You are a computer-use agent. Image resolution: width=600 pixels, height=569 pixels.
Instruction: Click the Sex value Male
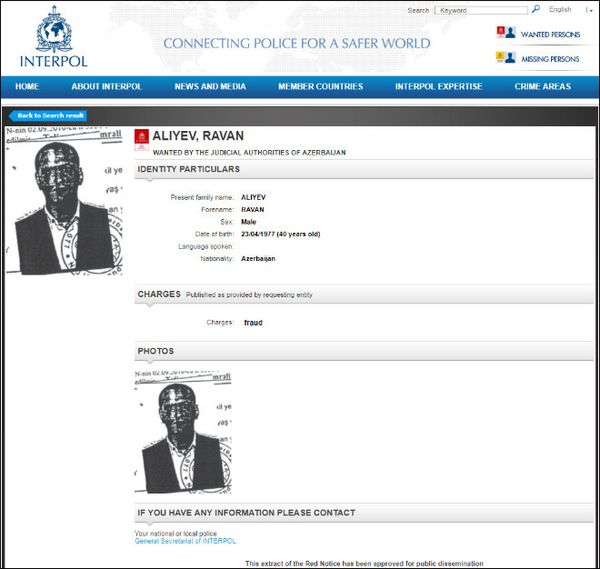click(x=248, y=222)
